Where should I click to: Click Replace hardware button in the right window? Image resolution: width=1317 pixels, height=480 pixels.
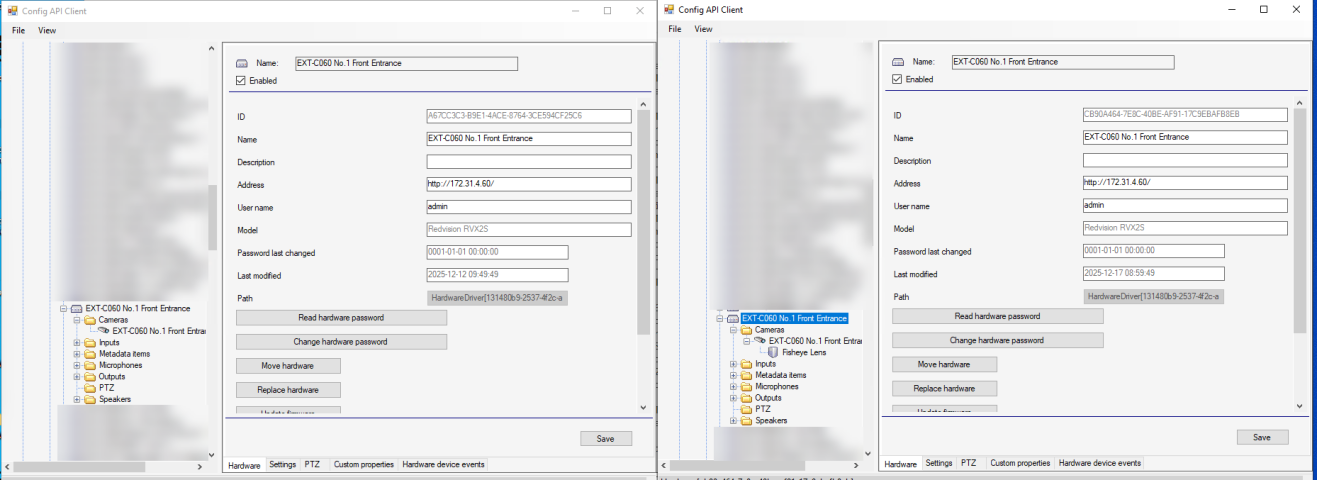[944, 388]
